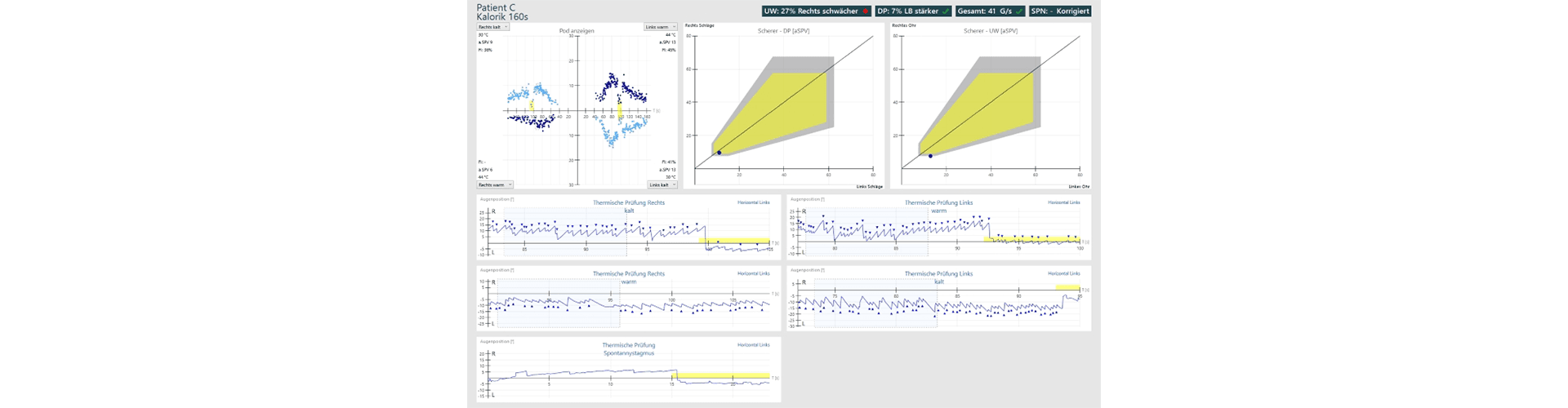Viewport: 1568px width, 408px height.
Task: Click the green checkmark beside DP result
Action: tap(946, 11)
